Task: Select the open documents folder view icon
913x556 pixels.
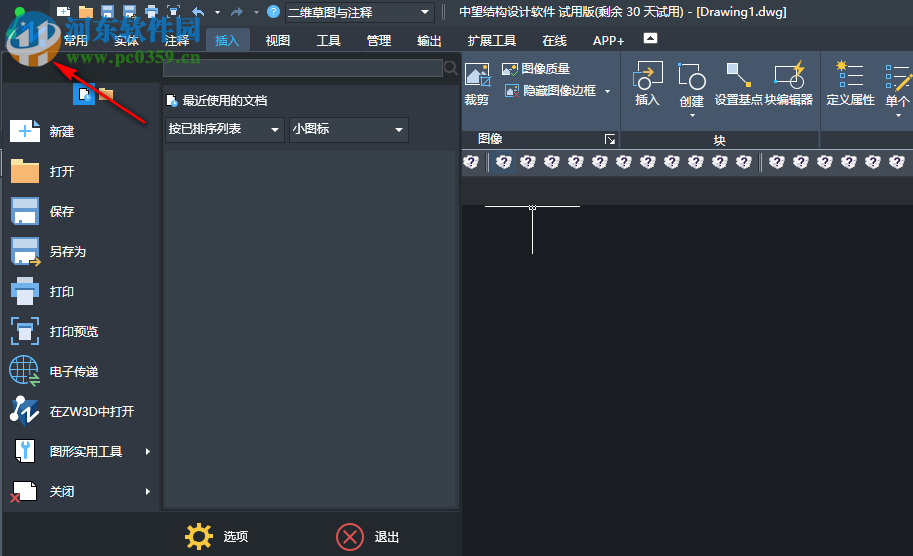Action: [106, 94]
